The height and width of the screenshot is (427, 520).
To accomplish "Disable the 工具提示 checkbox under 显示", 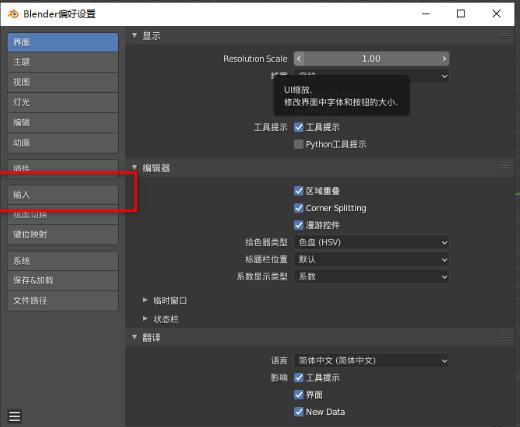I will [x=299, y=127].
